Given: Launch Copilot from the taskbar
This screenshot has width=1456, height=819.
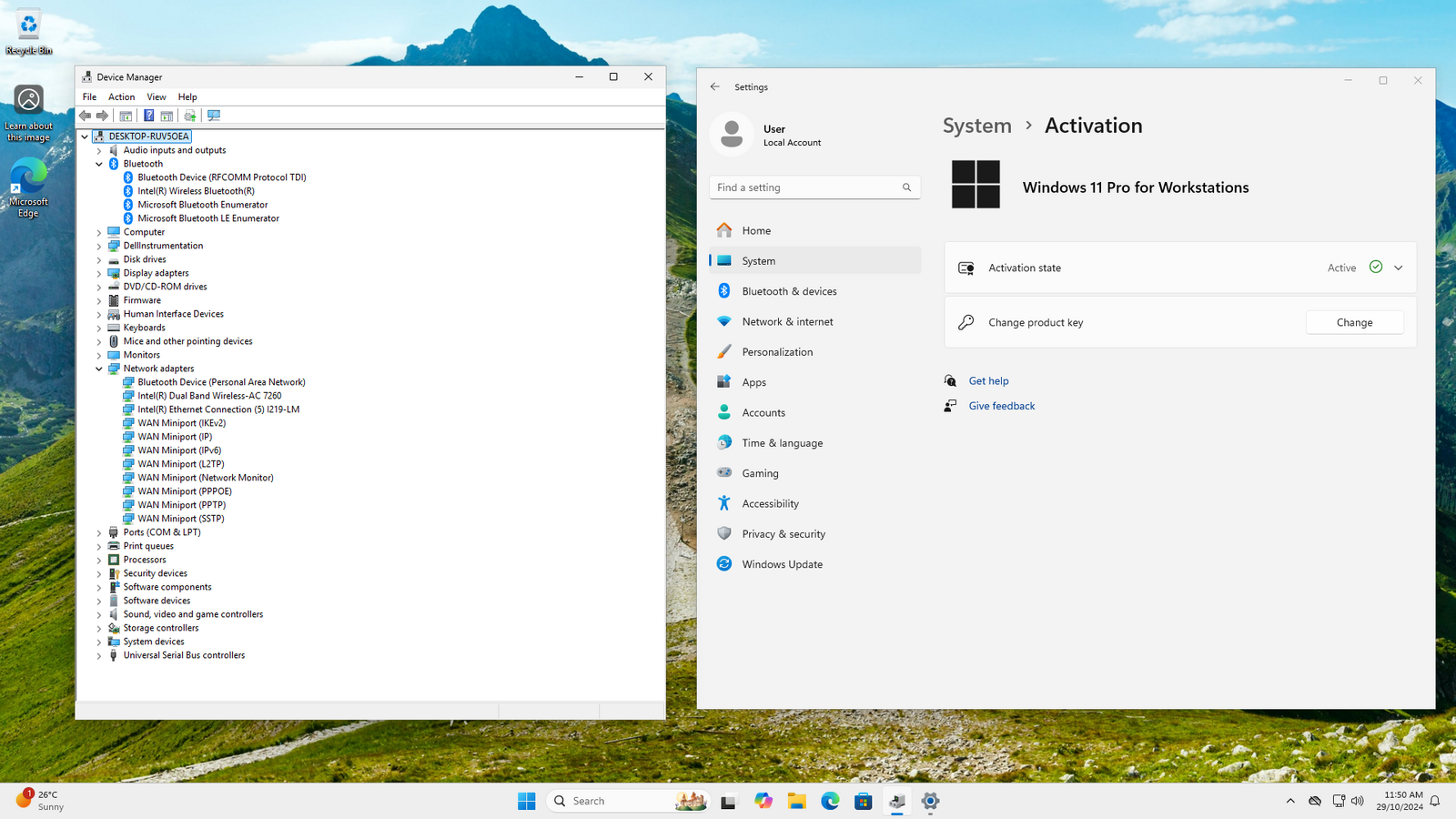Looking at the screenshot, I should tap(763, 801).
